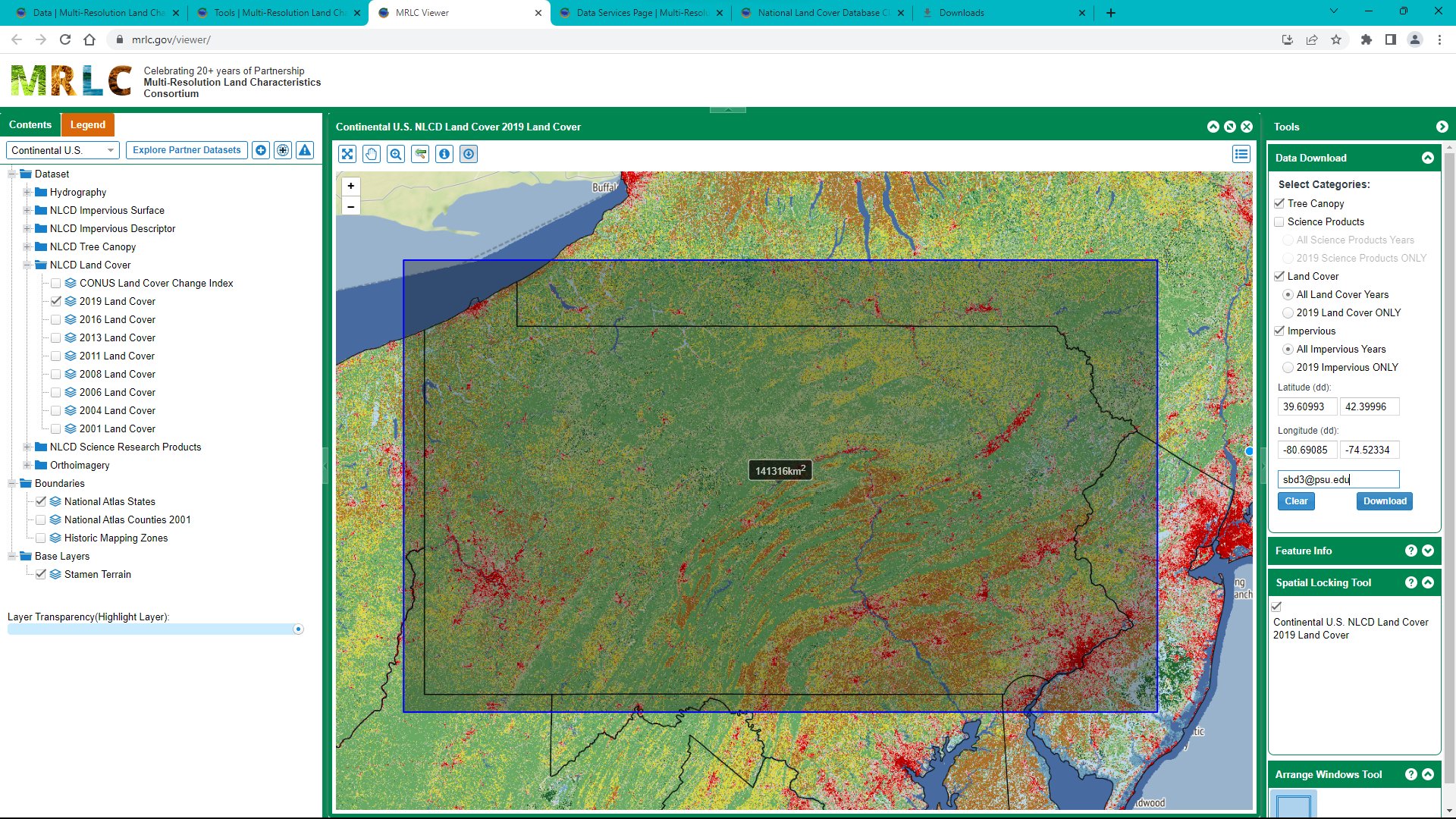This screenshot has width=1456, height=819.
Task: Uncheck the 2019 Land Cover layer
Action: click(x=56, y=301)
